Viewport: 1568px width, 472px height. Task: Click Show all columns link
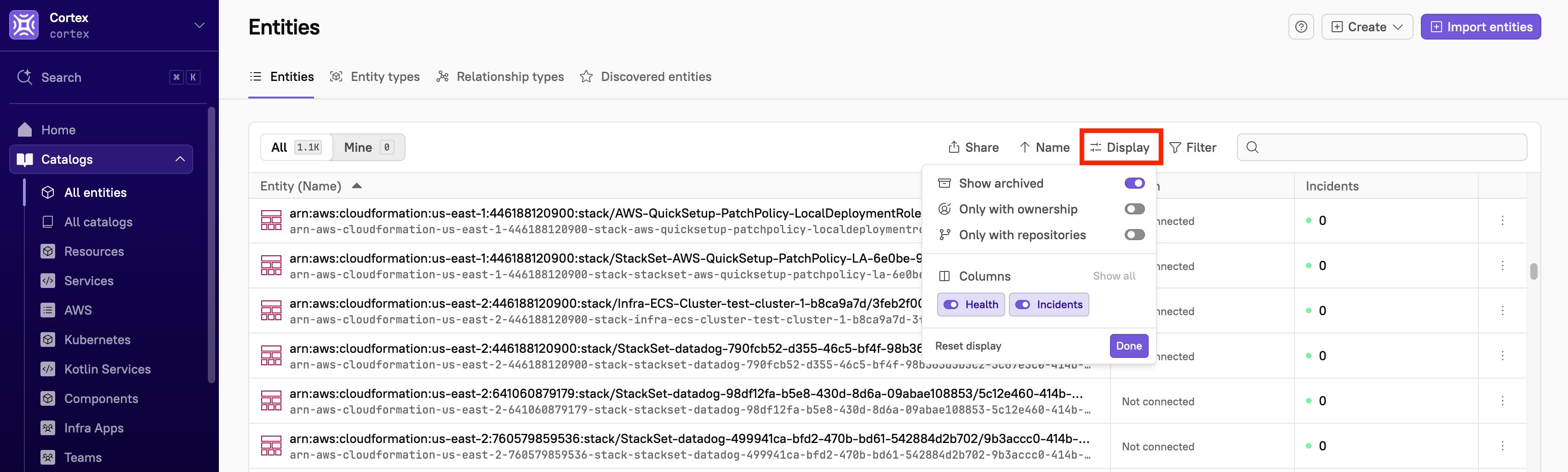pos(1114,276)
